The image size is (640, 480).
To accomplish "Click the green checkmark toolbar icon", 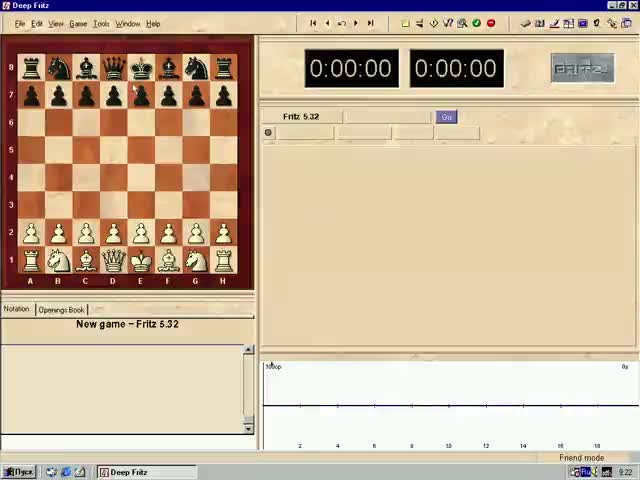I will (476, 23).
